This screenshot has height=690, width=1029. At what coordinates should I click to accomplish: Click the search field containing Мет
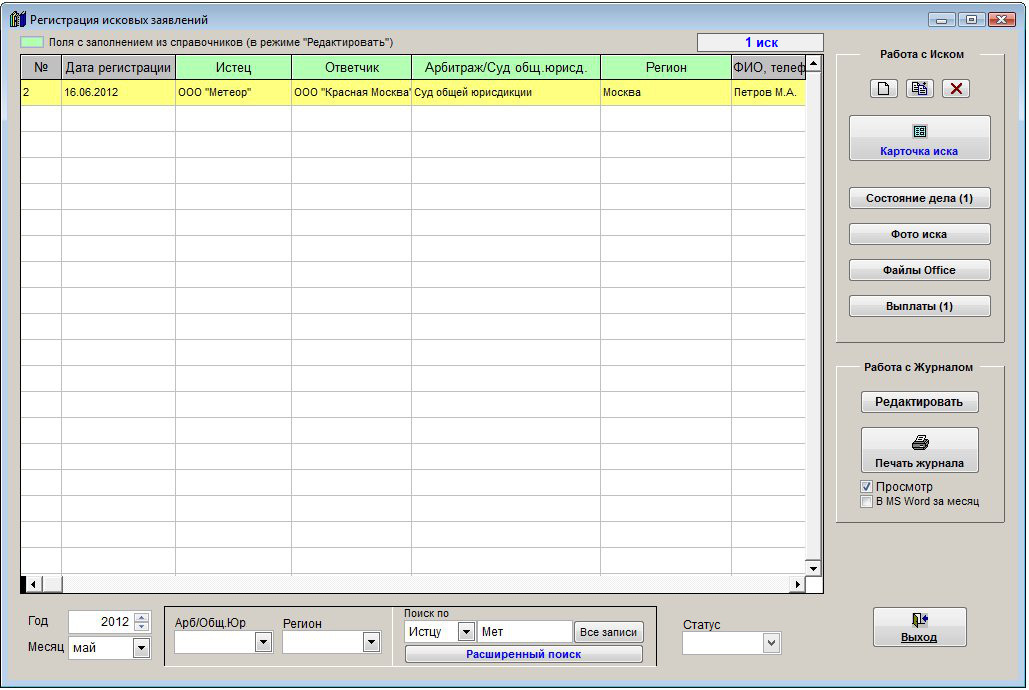click(524, 632)
